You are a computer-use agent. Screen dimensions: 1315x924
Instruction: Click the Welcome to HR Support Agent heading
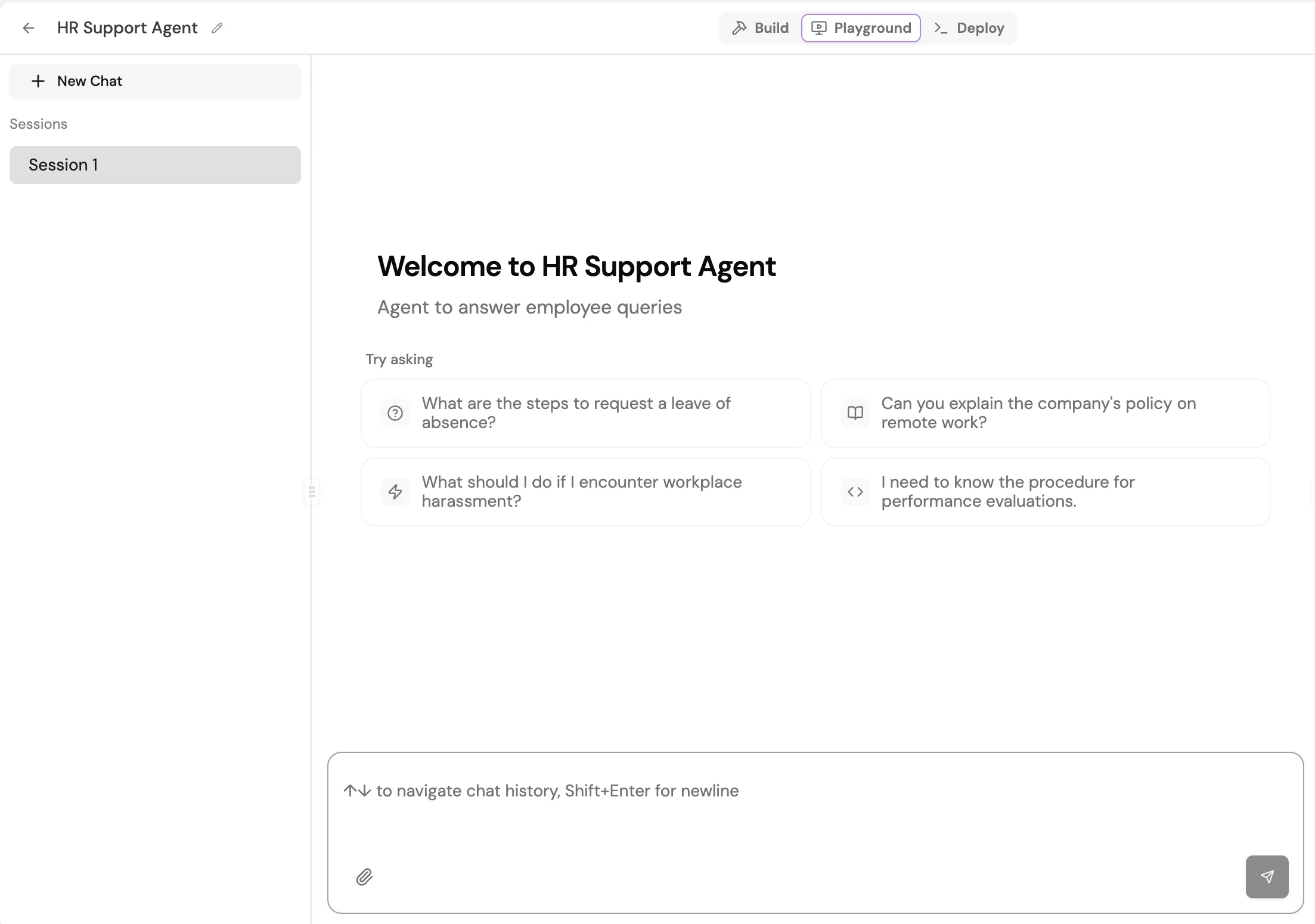point(576,266)
